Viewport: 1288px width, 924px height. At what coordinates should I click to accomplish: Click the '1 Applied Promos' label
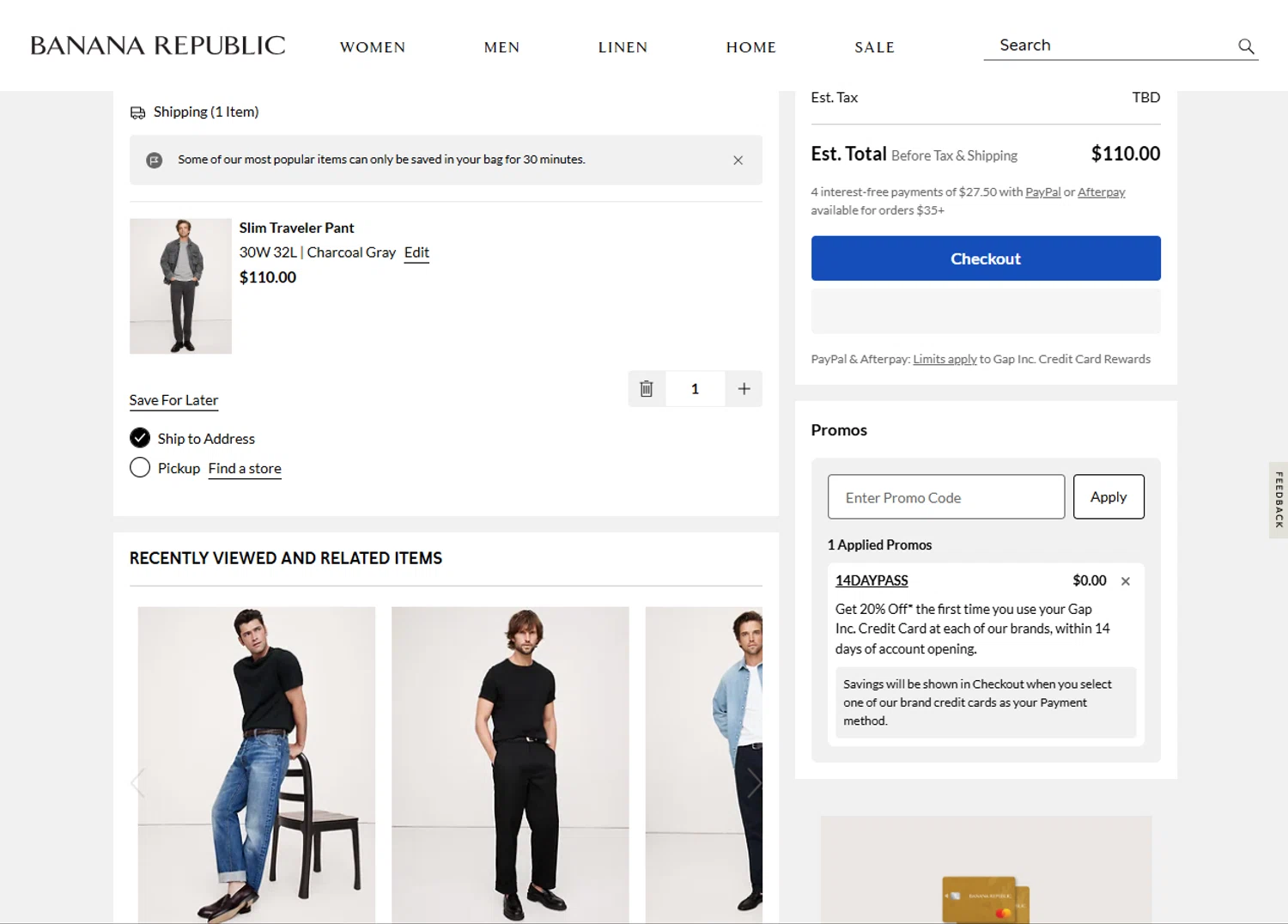tap(879, 544)
